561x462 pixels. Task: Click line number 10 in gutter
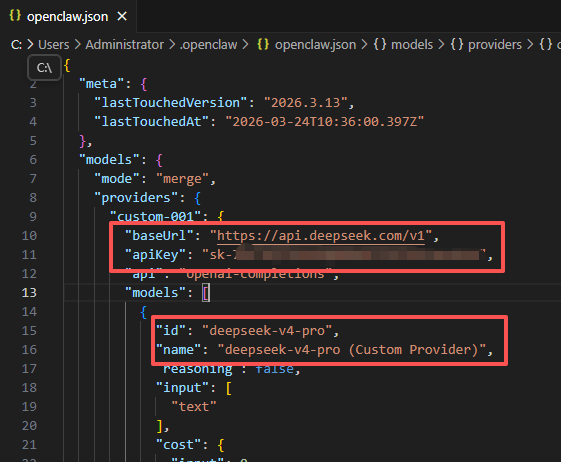[x=29, y=236]
